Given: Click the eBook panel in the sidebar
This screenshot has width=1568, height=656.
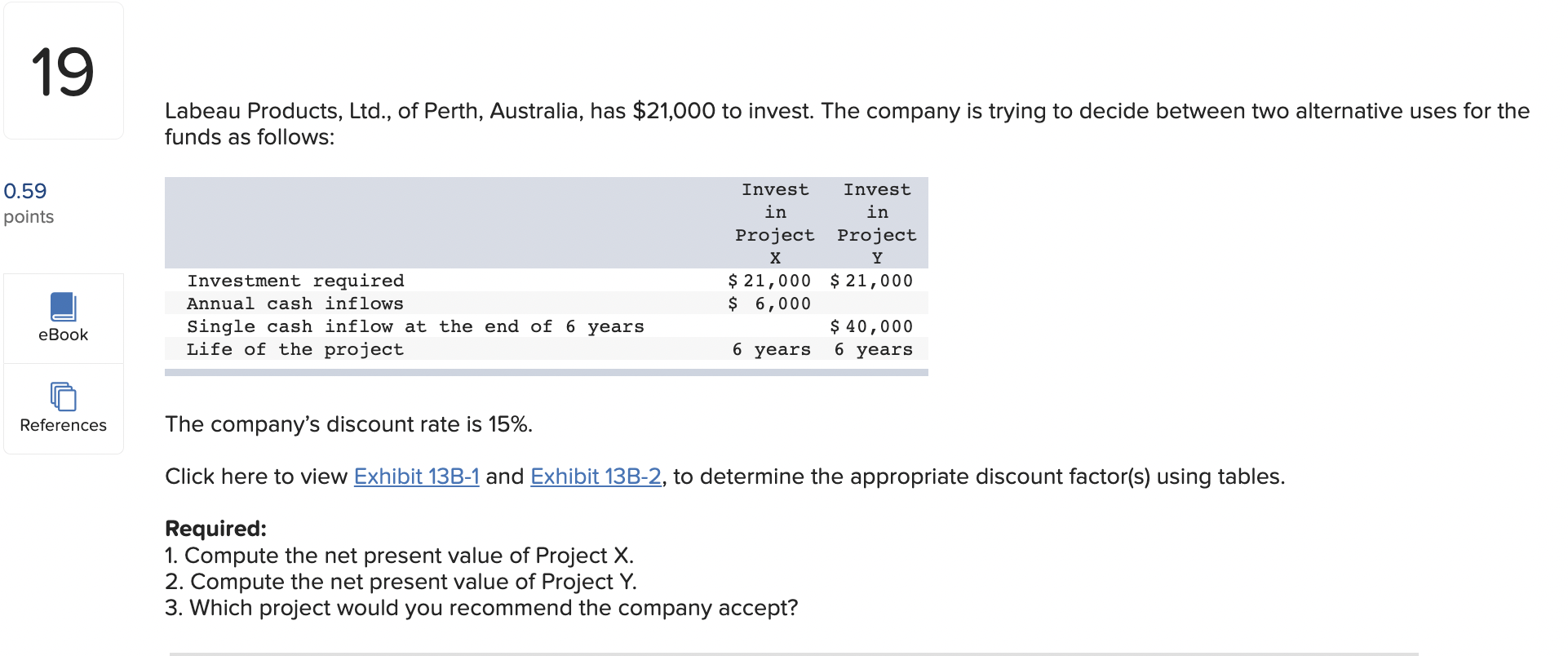Looking at the screenshot, I should 64,318.
